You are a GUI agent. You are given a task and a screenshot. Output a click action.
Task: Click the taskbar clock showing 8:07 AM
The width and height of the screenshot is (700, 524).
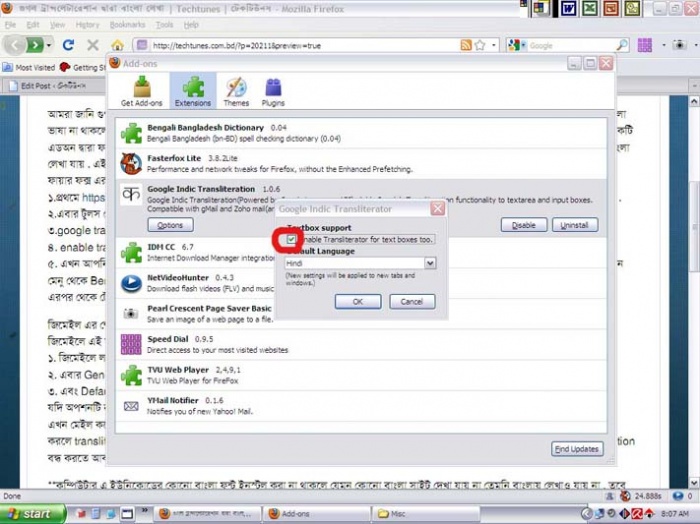tap(675, 514)
